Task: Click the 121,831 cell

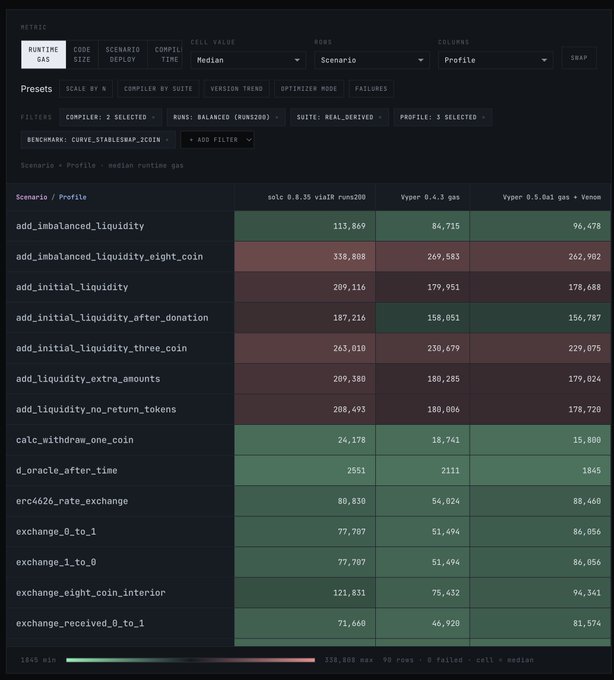Action: click(x=305, y=592)
